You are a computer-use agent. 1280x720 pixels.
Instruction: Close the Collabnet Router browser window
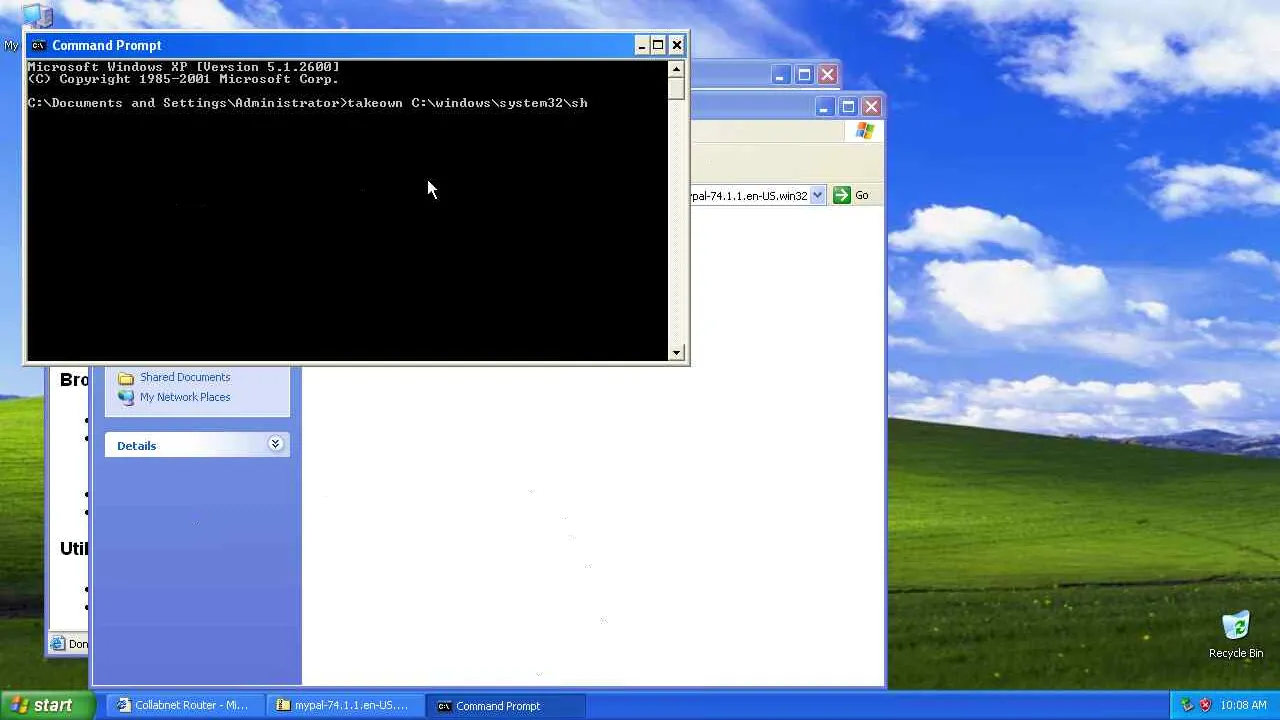(827, 74)
